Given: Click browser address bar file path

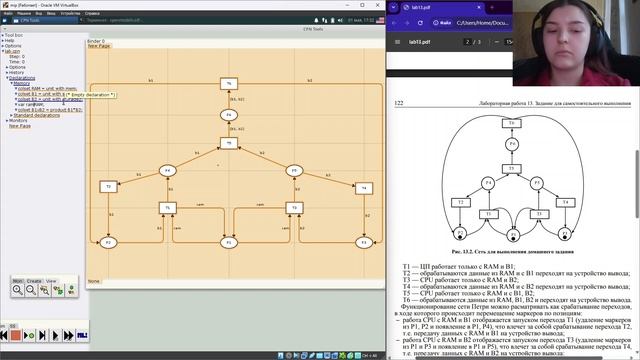Looking at the screenshot, I should (x=482, y=23).
